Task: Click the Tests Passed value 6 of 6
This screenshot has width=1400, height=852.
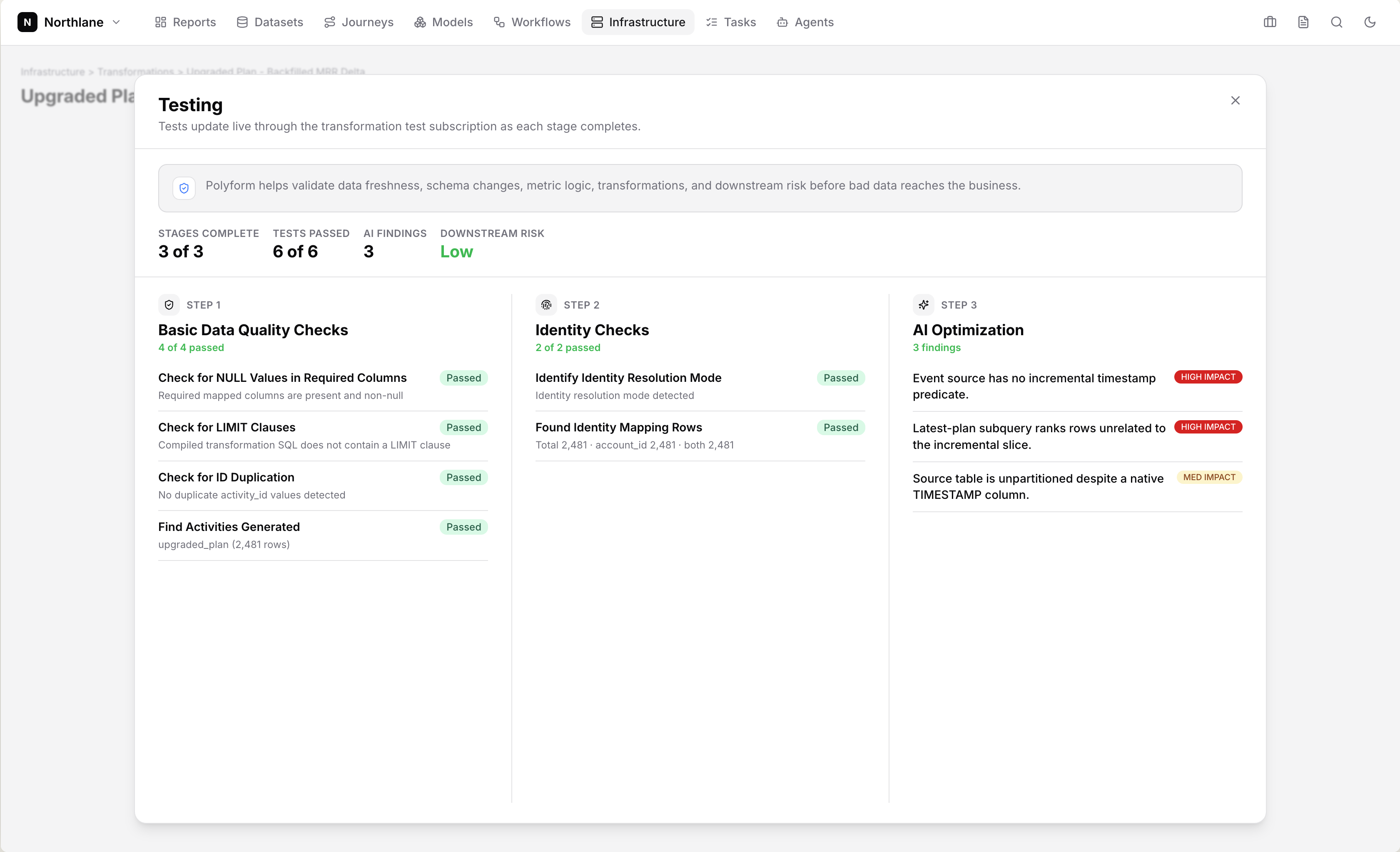Action: click(296, 252)
